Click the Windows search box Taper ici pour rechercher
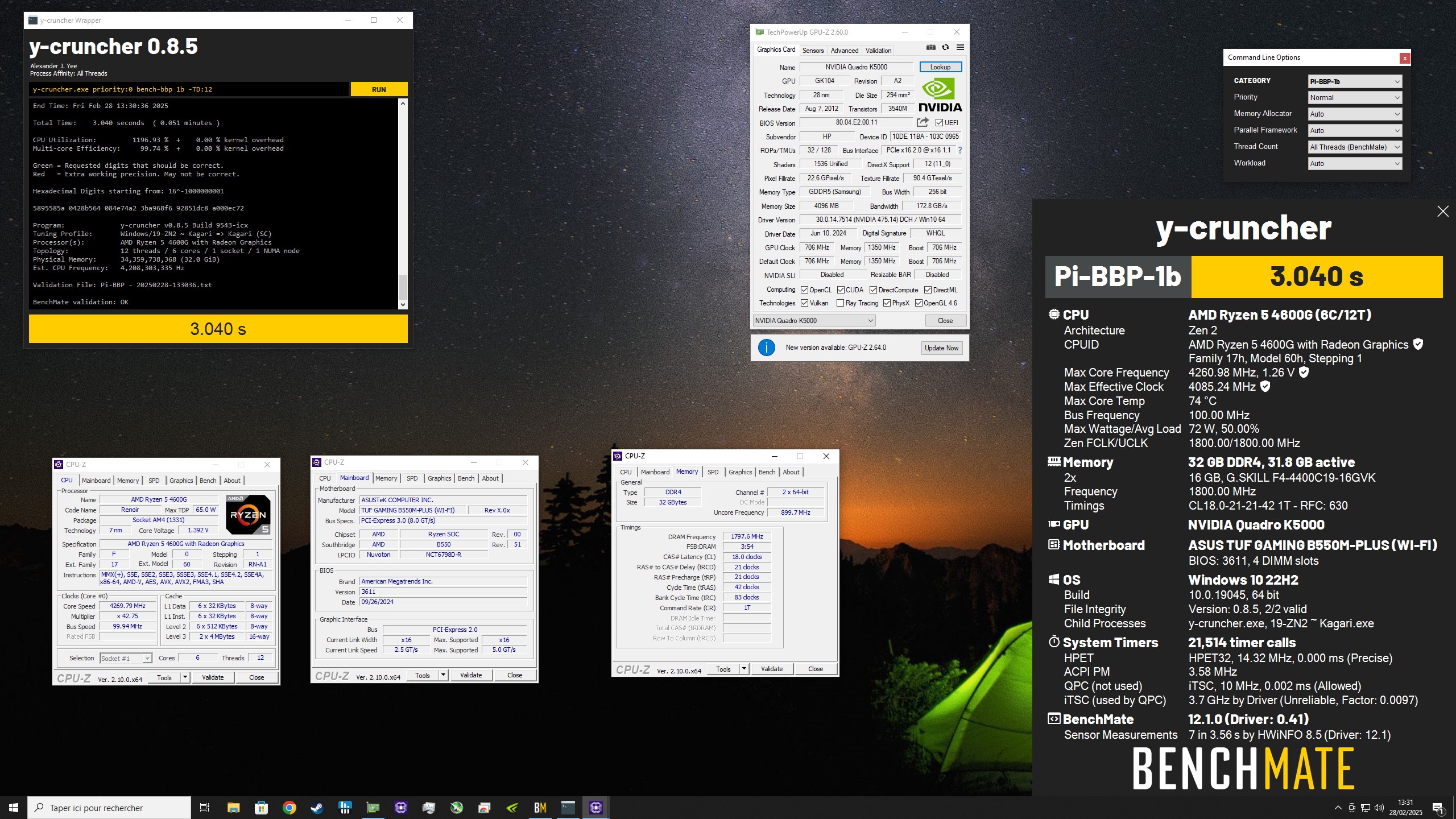 109,808
